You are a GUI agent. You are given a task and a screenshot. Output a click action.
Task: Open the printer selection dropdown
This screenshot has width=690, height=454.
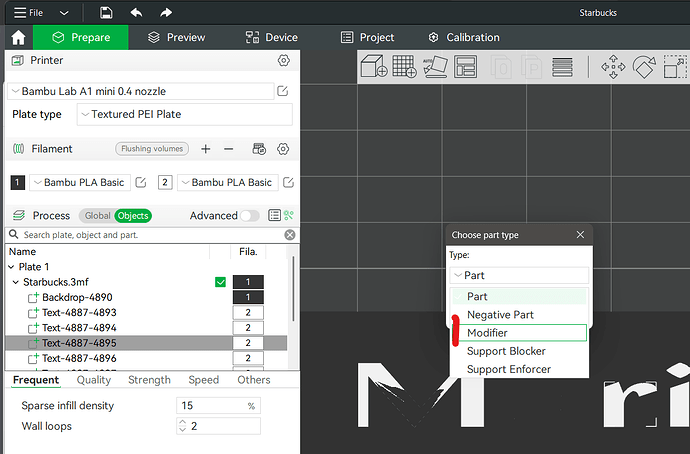(141, 91)
